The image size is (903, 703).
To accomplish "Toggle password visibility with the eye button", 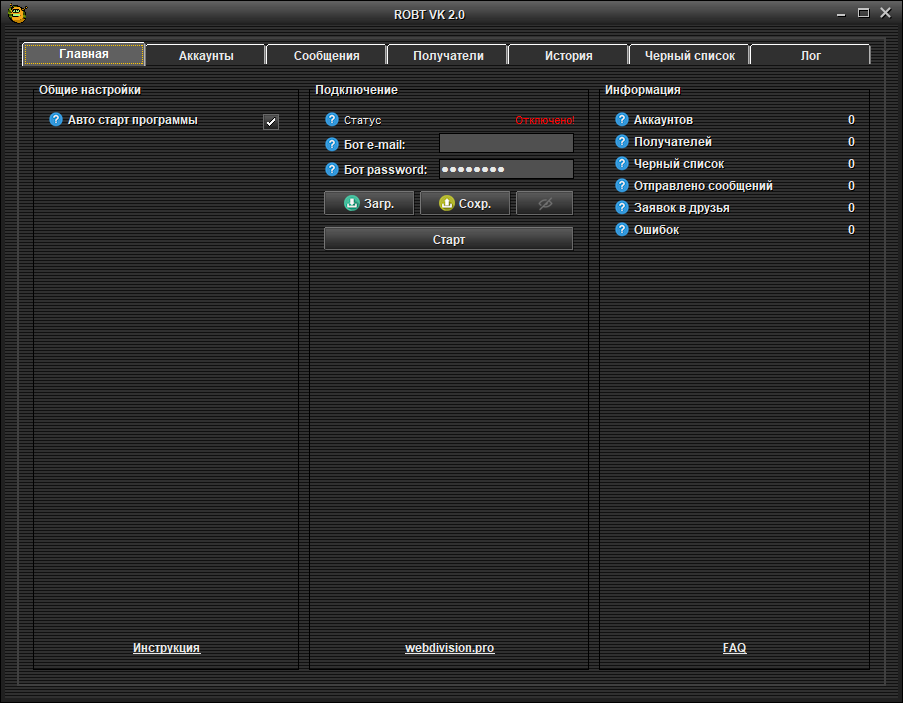I will pyautogui.click(x=544, y=203).
